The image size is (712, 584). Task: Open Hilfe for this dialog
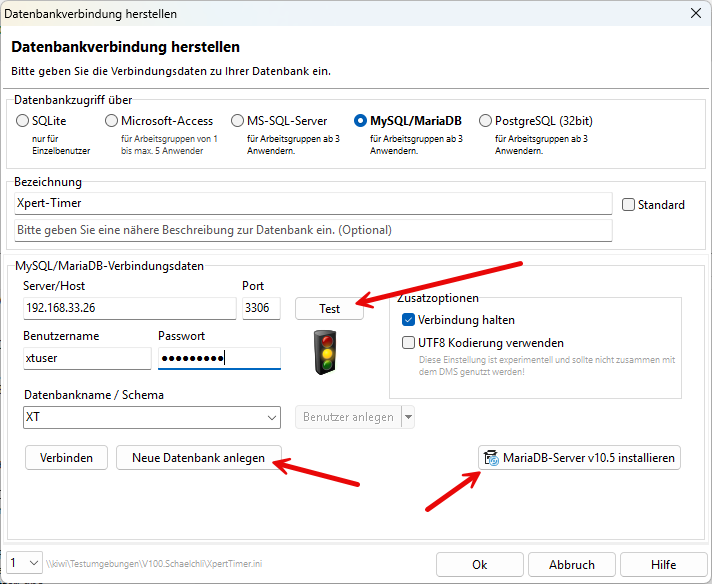click(x=664, y=564)
